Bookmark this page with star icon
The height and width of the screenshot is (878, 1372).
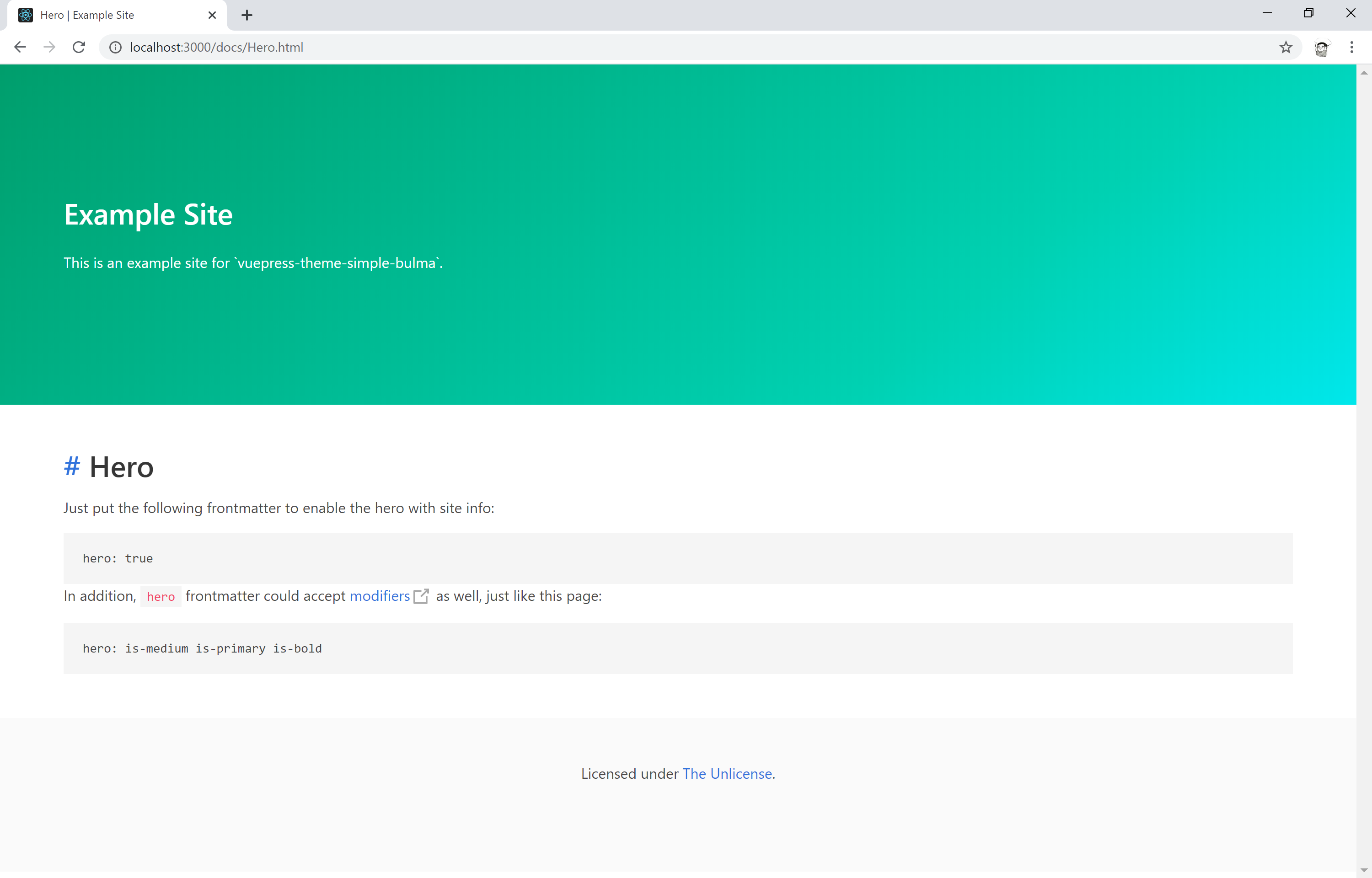[1286, 47]
